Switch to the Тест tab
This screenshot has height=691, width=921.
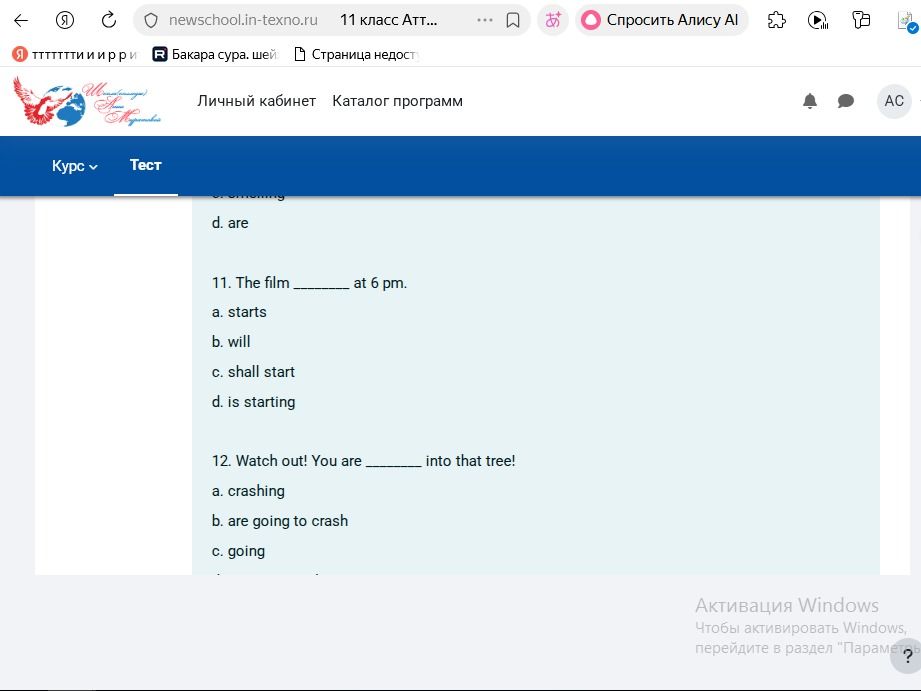point(146,165)
